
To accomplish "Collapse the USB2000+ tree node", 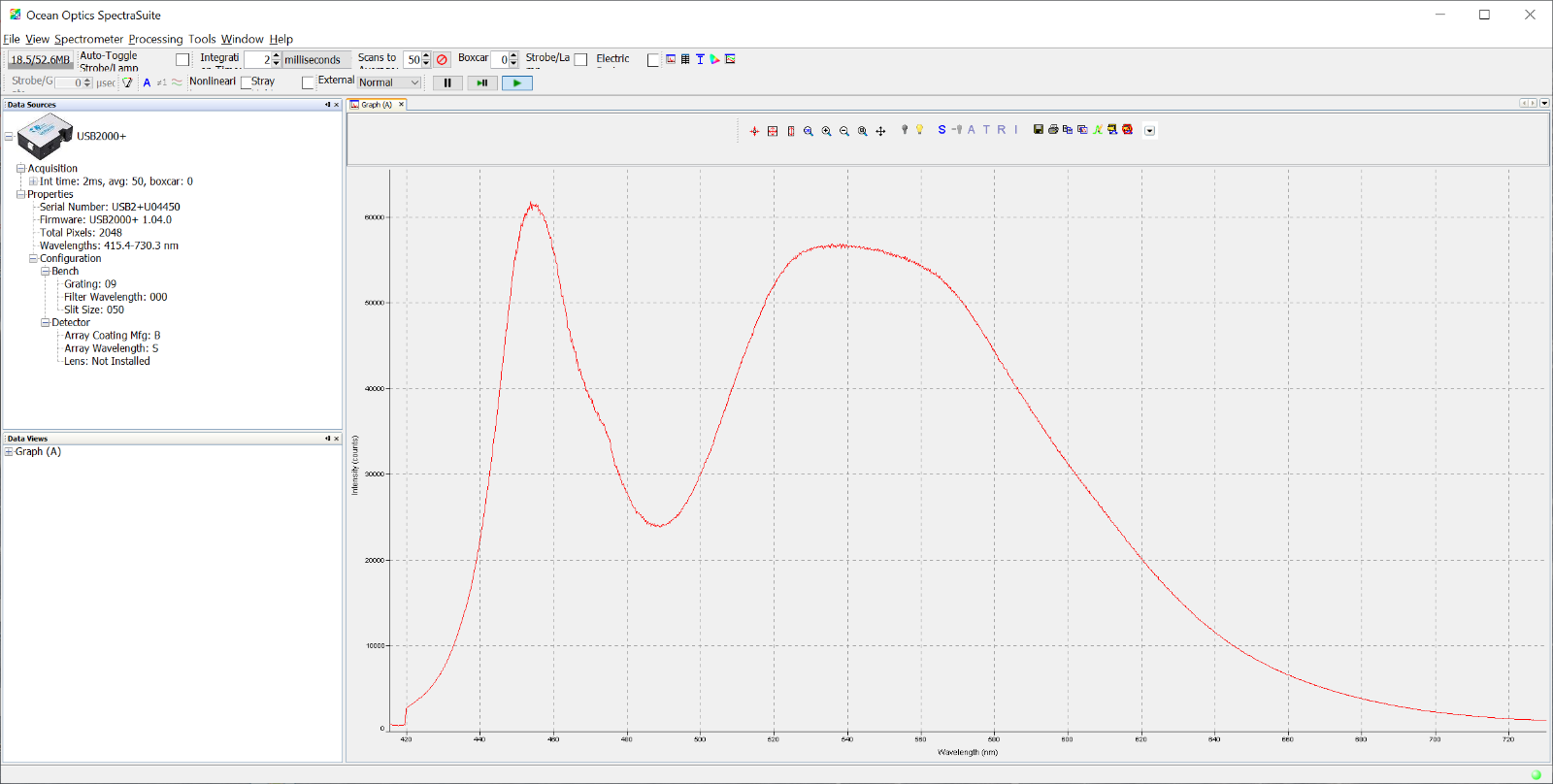I will point(9,137).
